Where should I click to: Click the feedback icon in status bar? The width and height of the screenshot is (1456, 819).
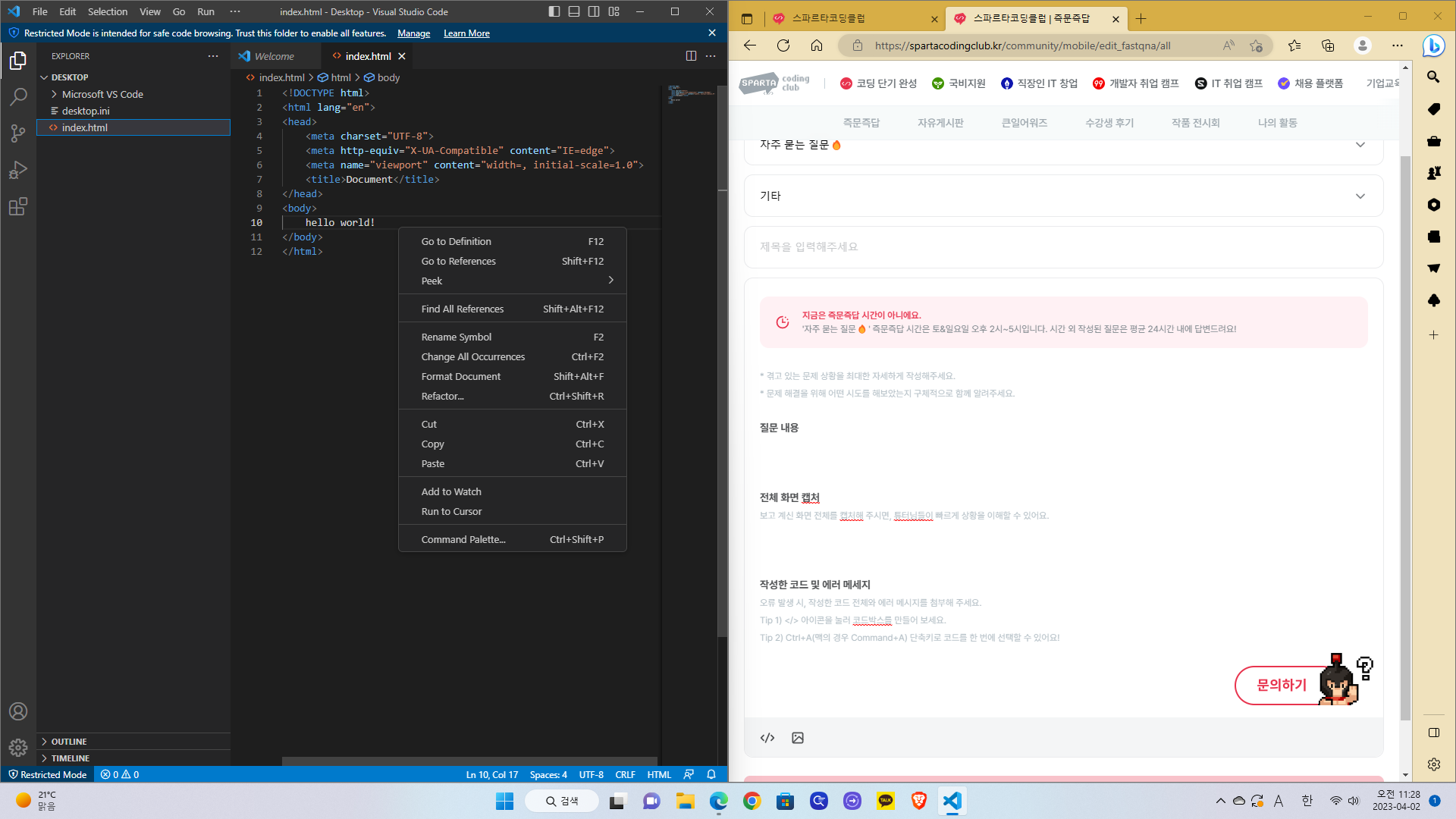coord(689,774)
